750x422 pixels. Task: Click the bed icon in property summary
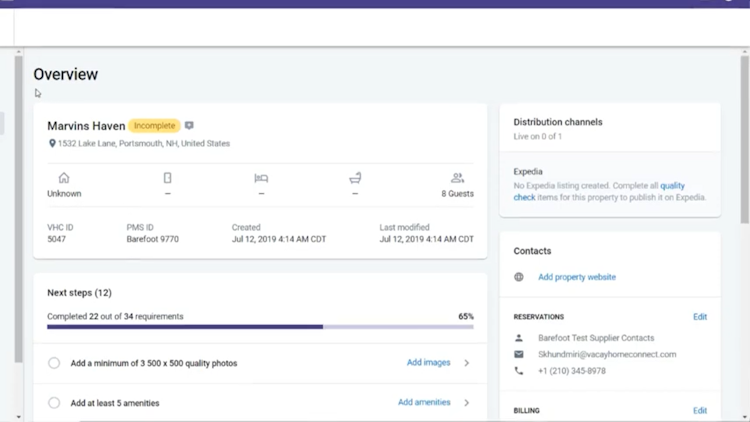261,178
